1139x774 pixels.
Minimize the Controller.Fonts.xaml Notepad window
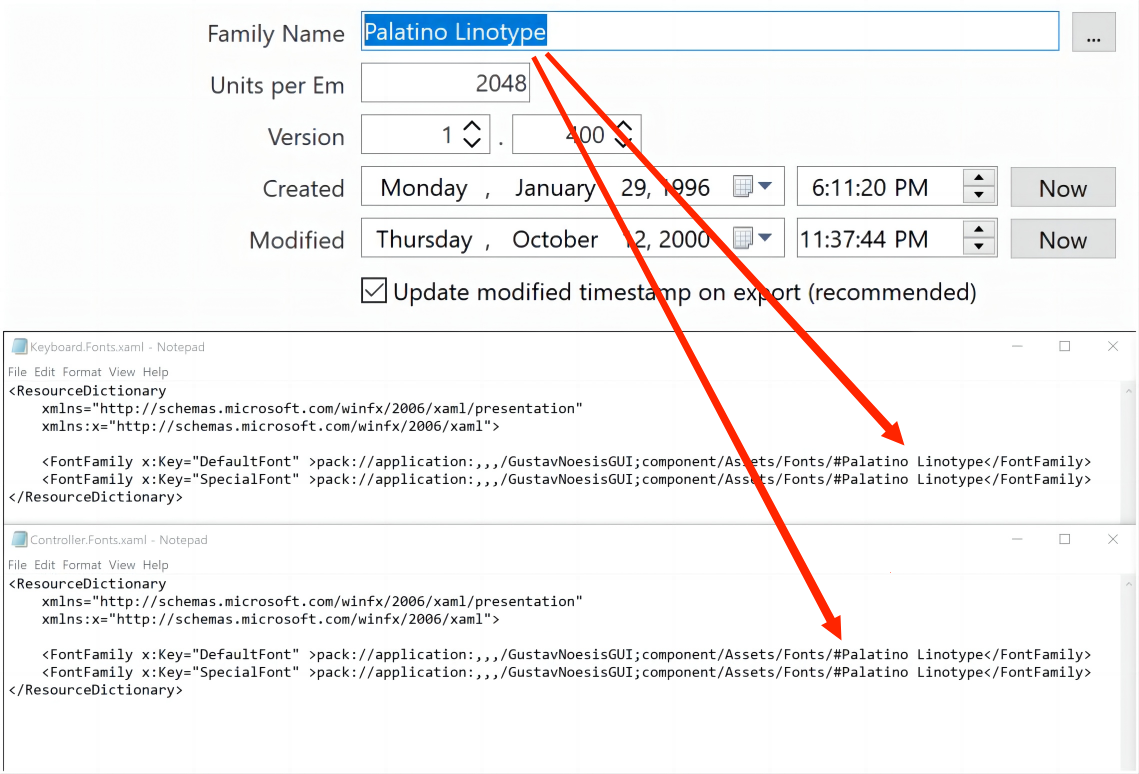(1017, 539)
